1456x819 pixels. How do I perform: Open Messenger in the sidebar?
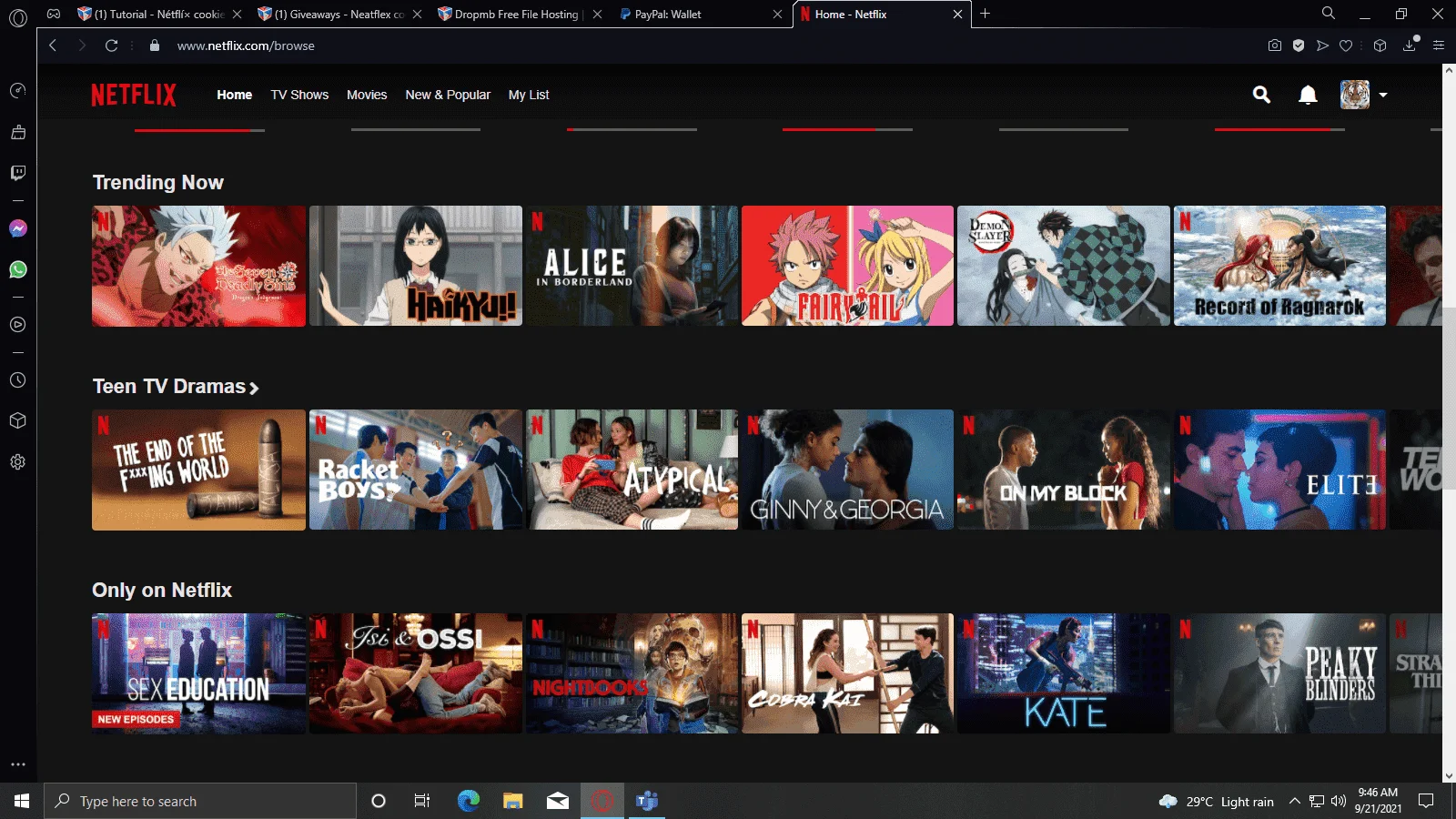(x=18, y=228)
